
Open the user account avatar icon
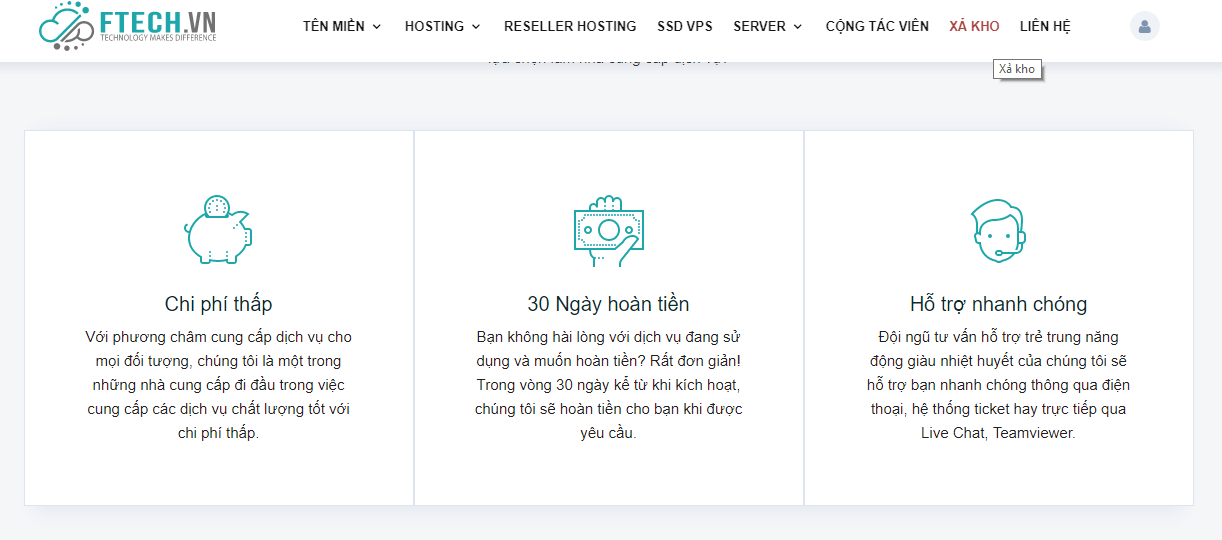click(1144, 26)
